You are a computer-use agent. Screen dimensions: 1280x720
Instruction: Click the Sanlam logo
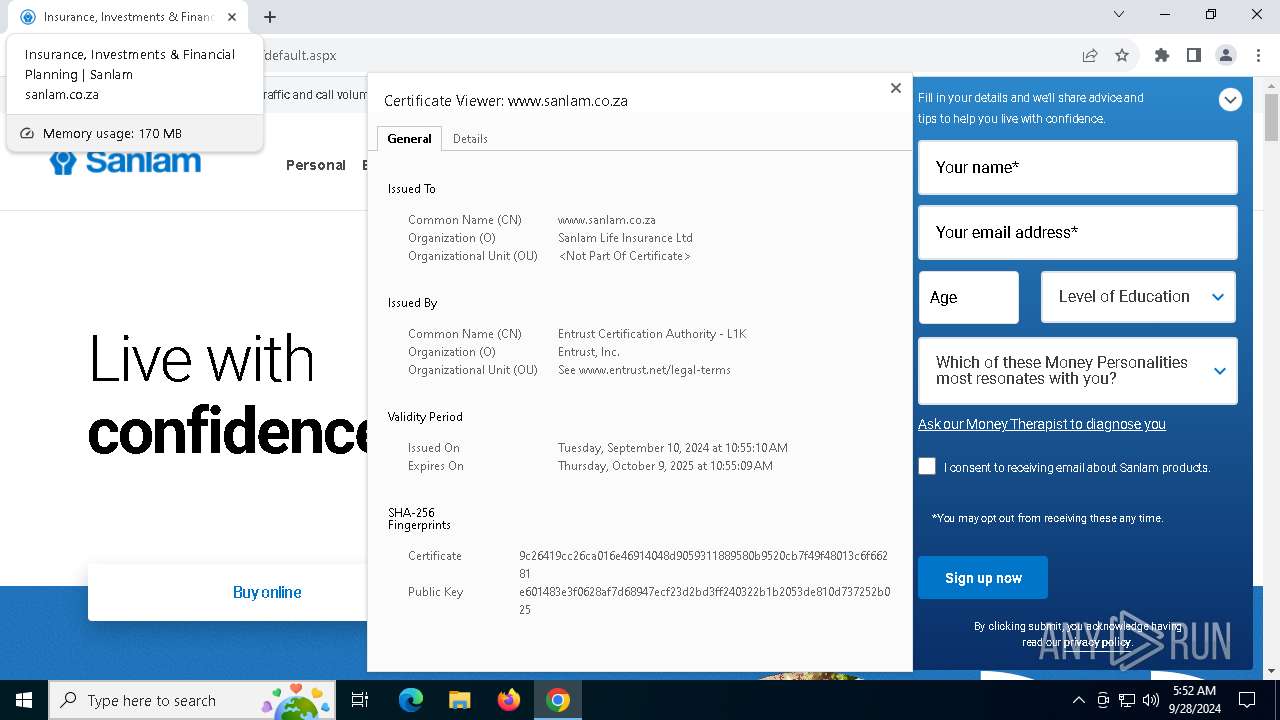125,162
